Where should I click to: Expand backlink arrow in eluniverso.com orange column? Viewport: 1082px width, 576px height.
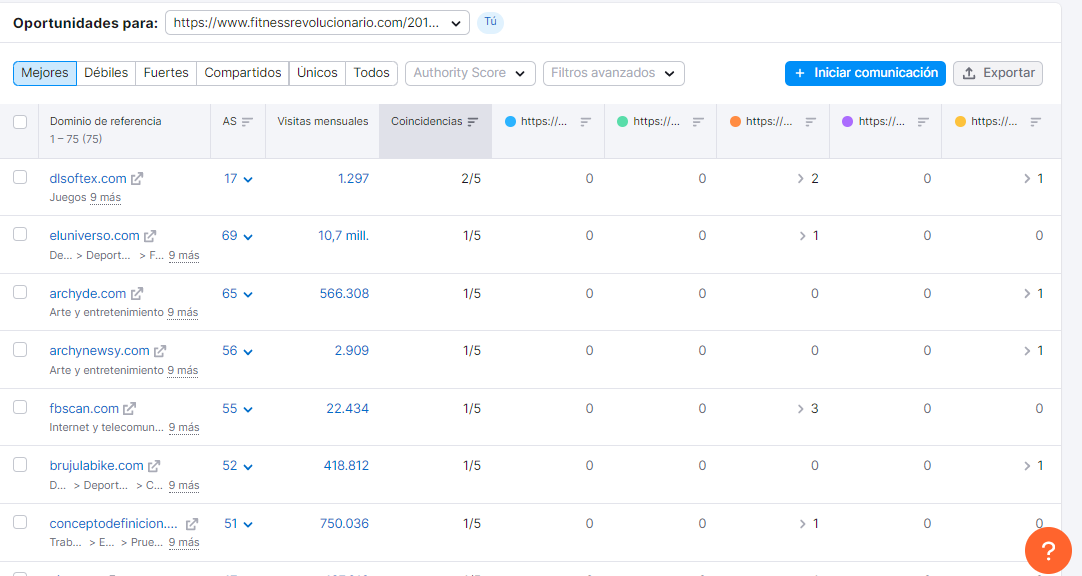(802, 236)
